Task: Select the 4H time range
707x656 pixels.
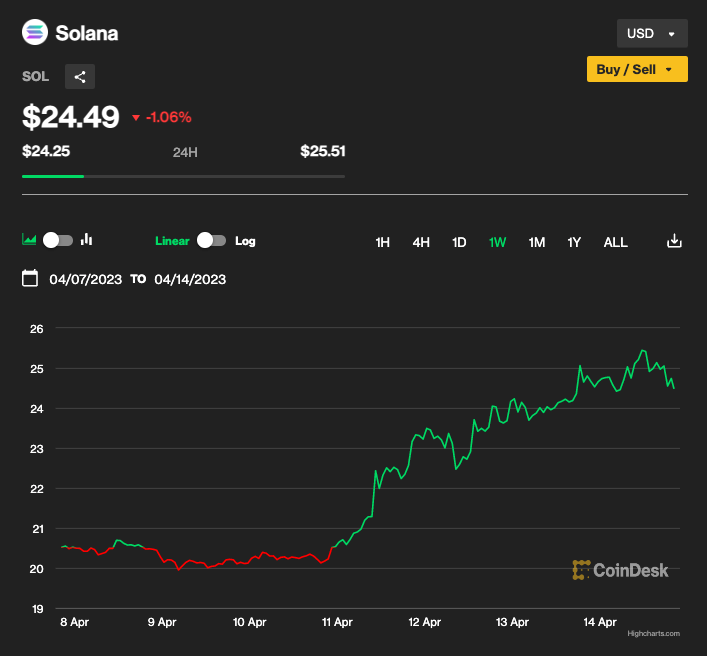Action: [x=421, y=243]
